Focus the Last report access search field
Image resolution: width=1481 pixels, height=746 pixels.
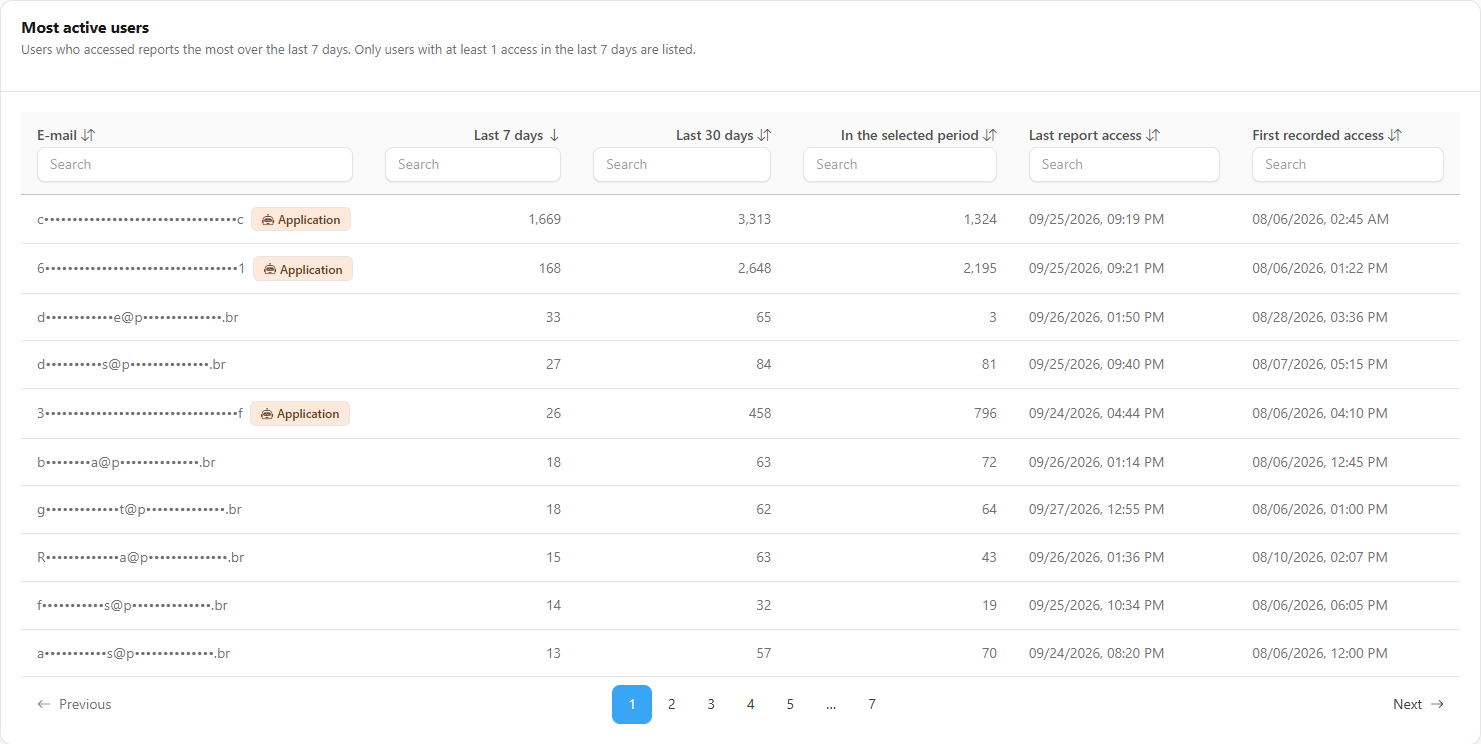(x=1124, y=165)
